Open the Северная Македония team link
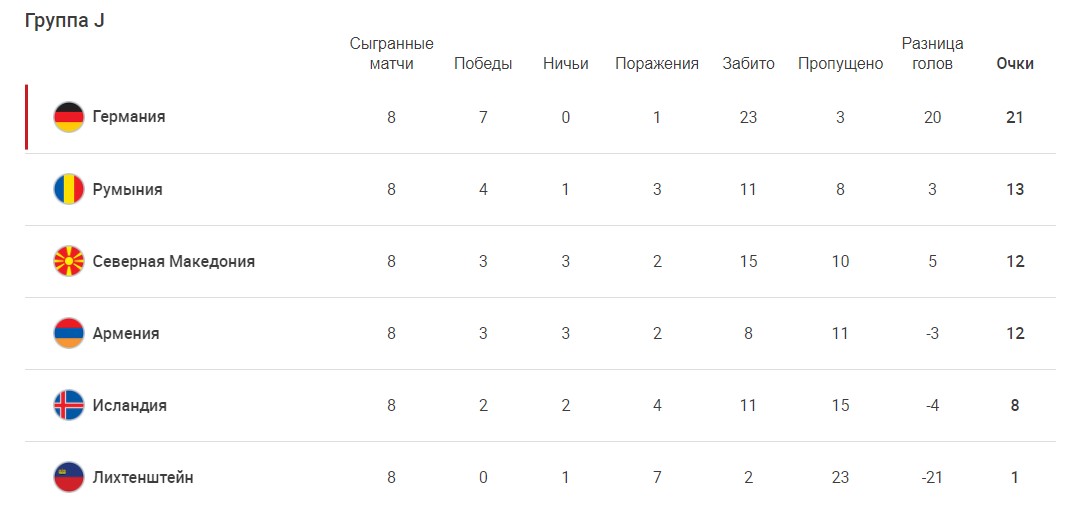 point(174,261)
